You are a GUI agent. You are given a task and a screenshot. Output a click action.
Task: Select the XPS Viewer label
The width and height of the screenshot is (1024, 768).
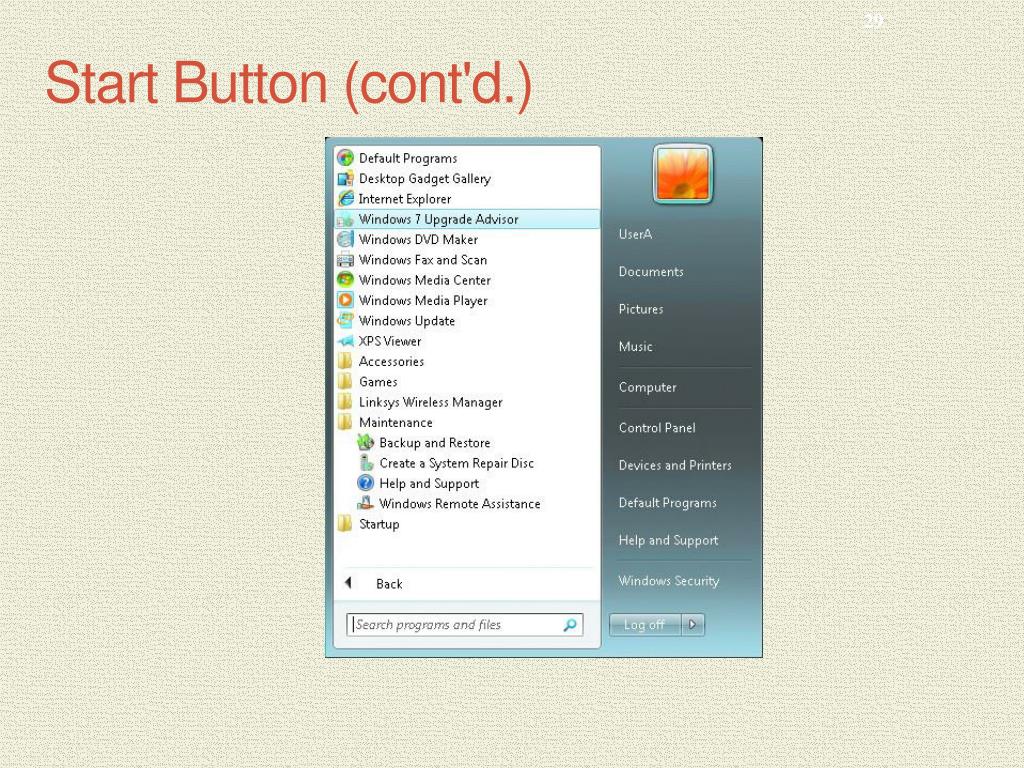[x=390, y=342]
